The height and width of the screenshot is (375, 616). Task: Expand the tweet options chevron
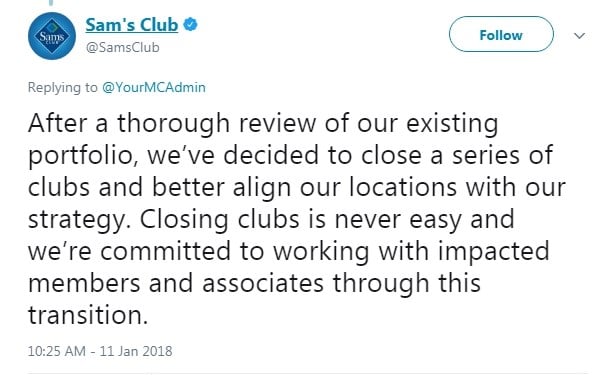click(579, 36)
